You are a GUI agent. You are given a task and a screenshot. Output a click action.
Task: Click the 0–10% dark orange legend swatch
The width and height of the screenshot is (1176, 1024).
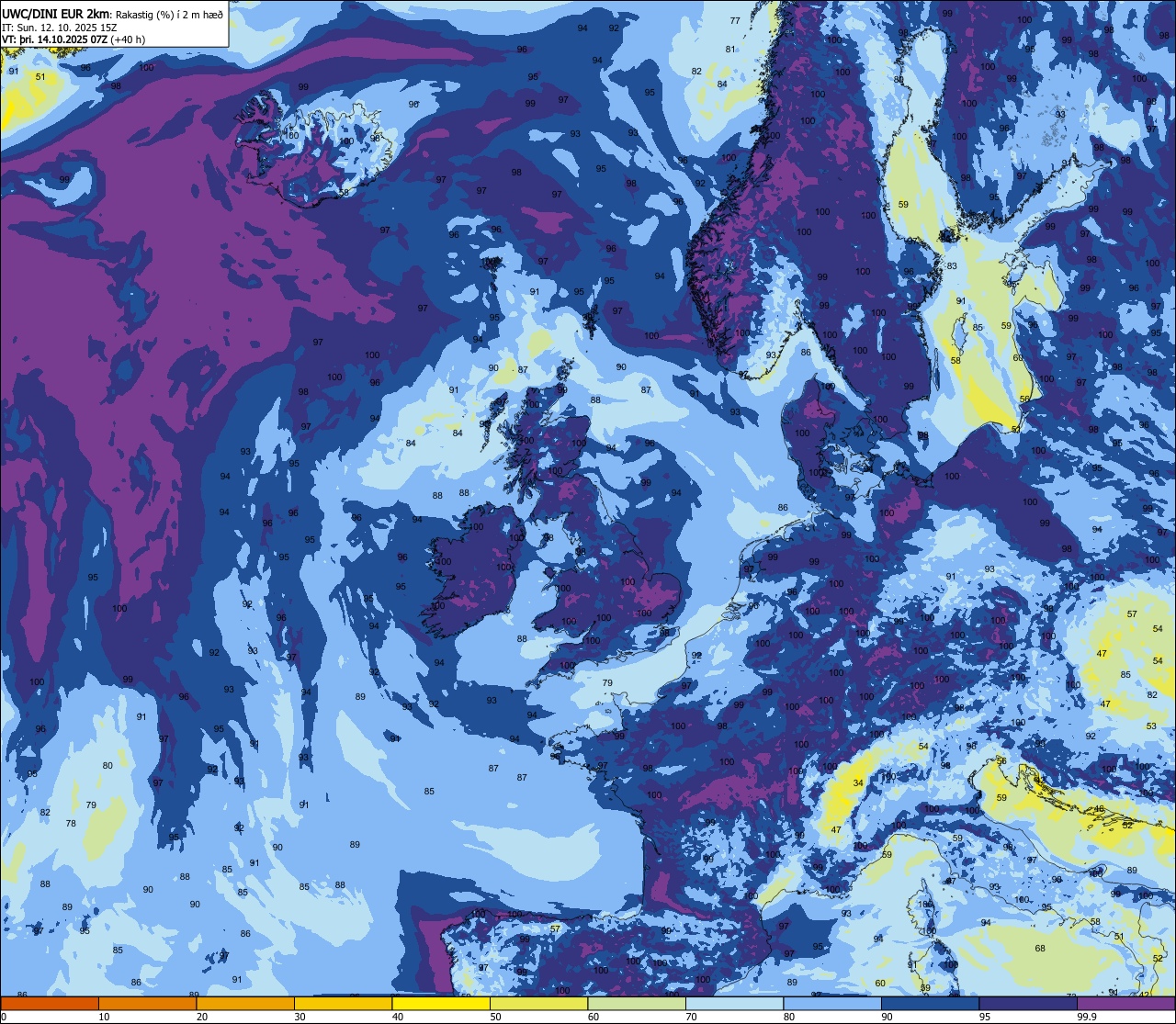pos(50,1003)
